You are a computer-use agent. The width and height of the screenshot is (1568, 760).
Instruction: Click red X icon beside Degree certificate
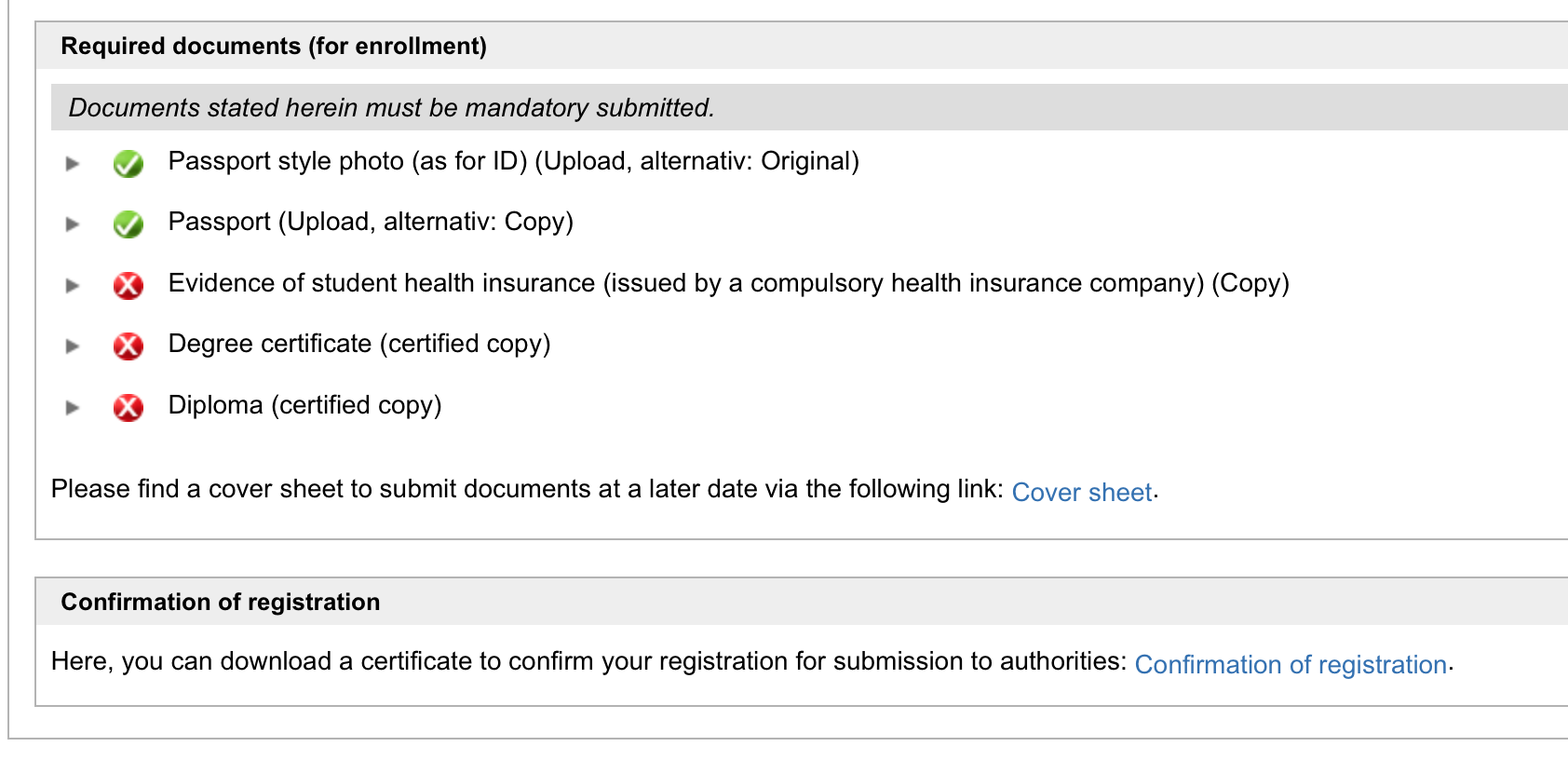[128, 346]
